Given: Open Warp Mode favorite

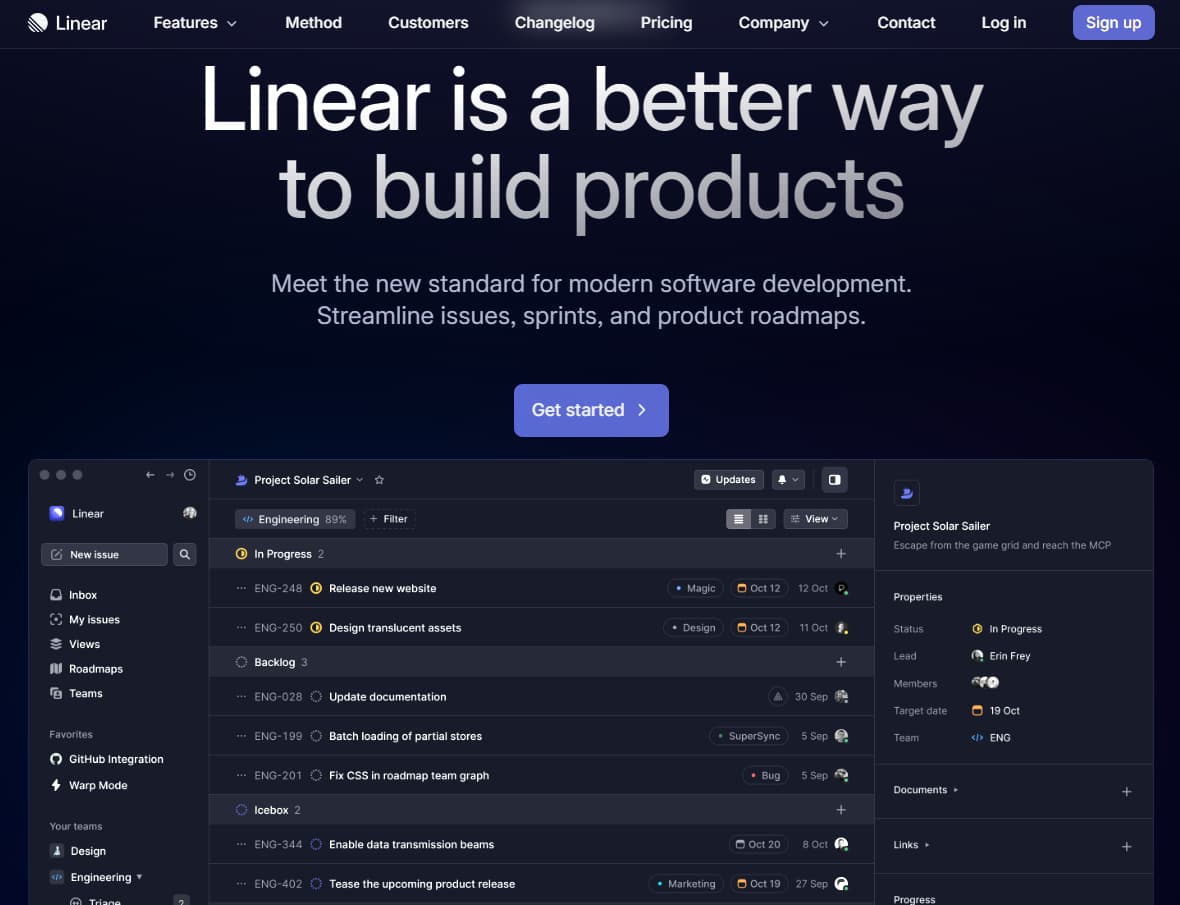Looking at the screenshot, I should (x=88, y=785).
